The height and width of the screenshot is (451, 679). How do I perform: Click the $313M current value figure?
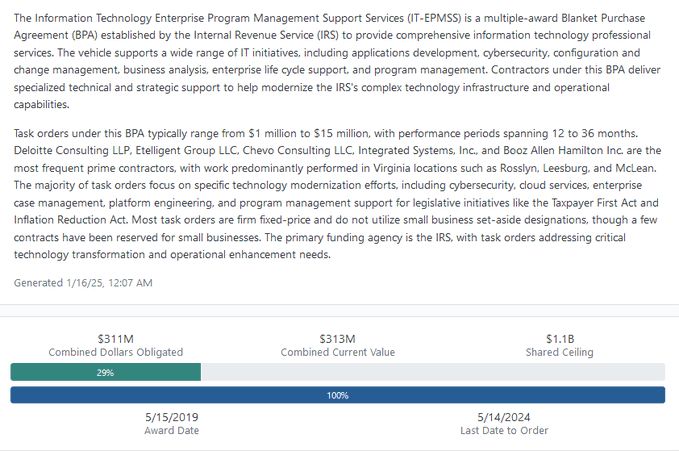click(337, 339)
